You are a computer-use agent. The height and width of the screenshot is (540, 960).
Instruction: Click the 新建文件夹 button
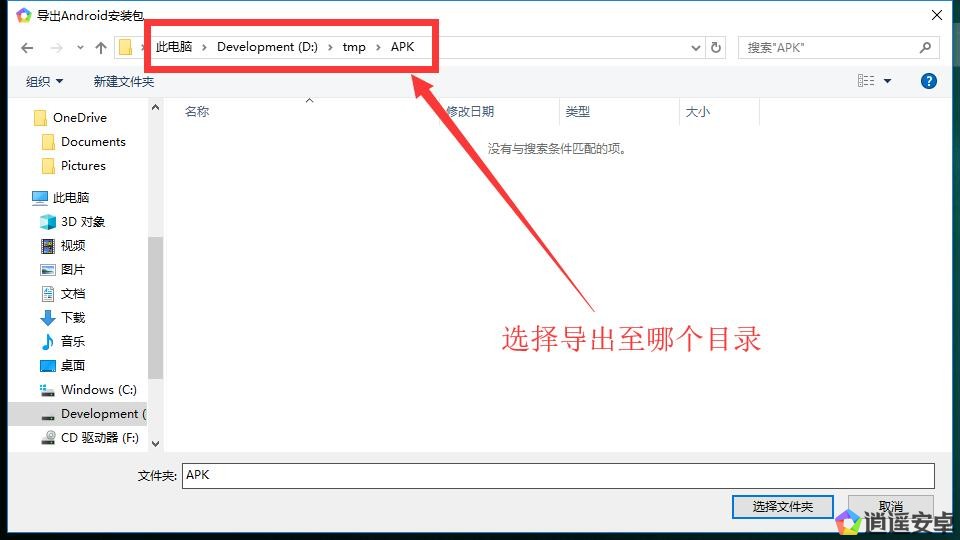[x=124, y=81]
